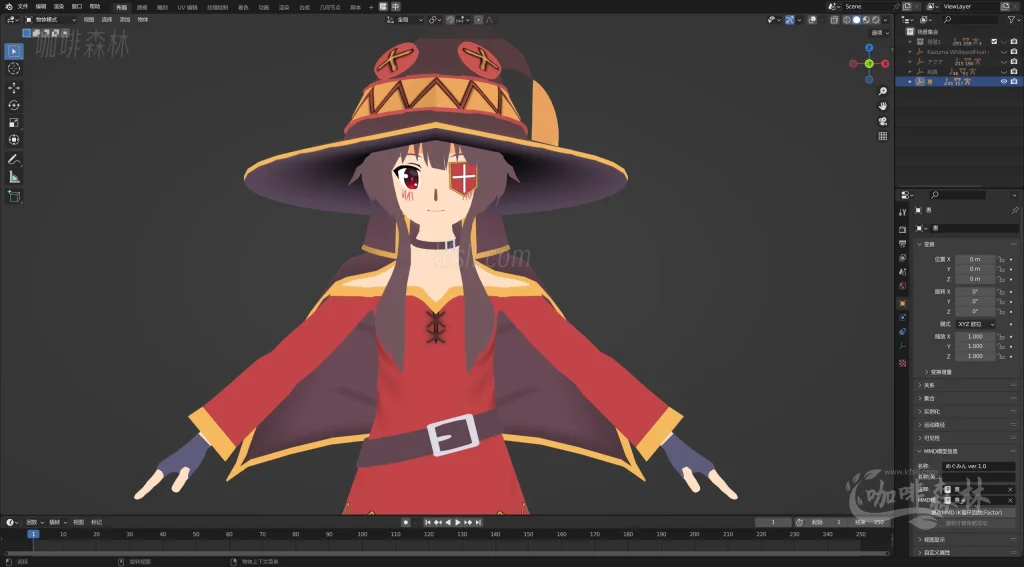This screenshot has width=1024, height=567.
Task: Open the transform orientation dropdown
Action: point(406,20)
